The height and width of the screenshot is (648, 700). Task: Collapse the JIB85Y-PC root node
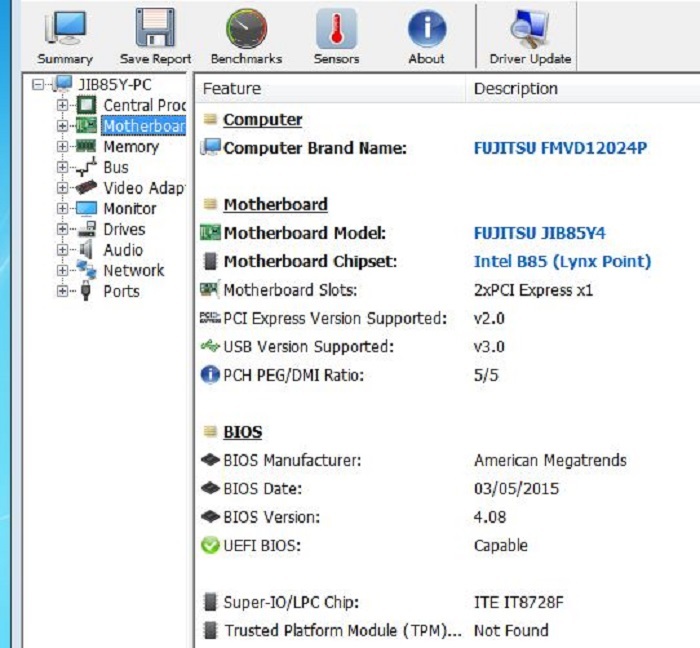38,84
